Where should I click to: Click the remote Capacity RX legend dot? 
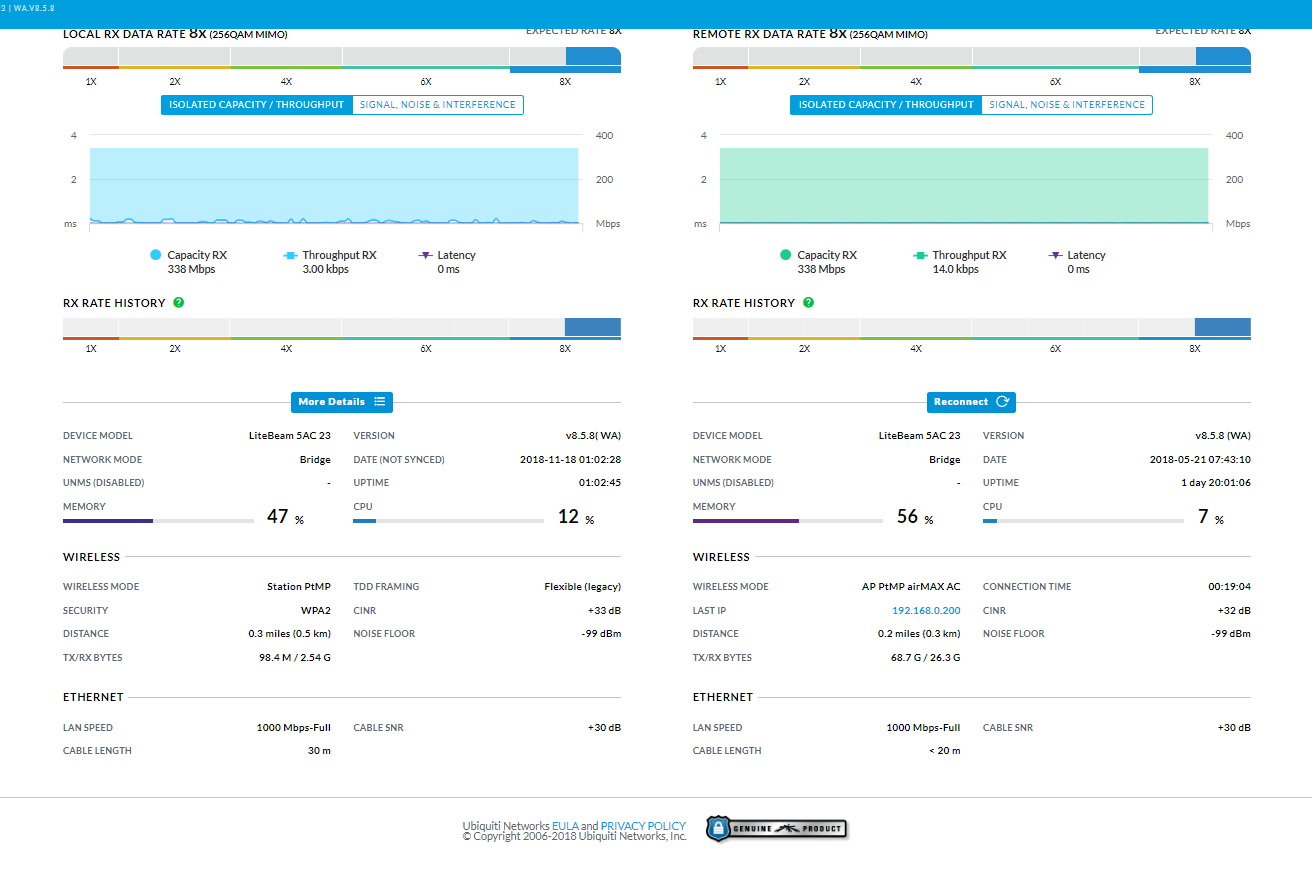pyautogui.click(x=785, y=255)
